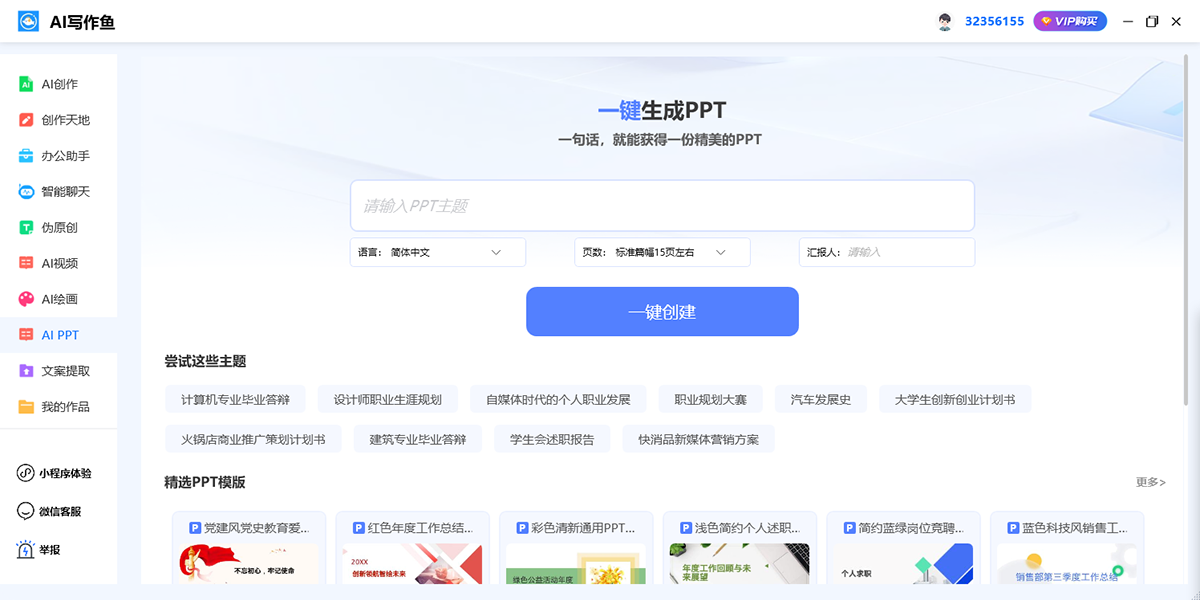The height and width of the screenshot is (600, 1200).
Task: Click the 伪原创 sidebar icon
Action: click(x=26, y=228)
